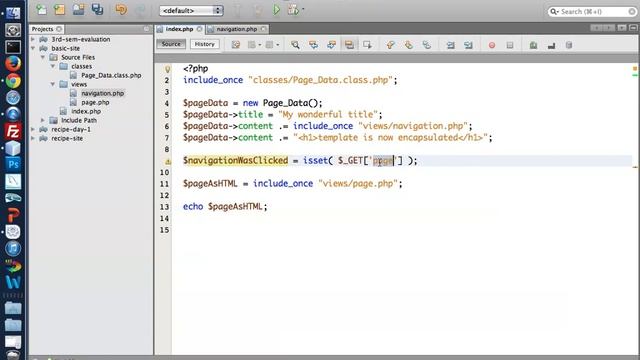Select navigation.php in the Projects tree
The width and height of the screenshot is (640, 360).
102,93
